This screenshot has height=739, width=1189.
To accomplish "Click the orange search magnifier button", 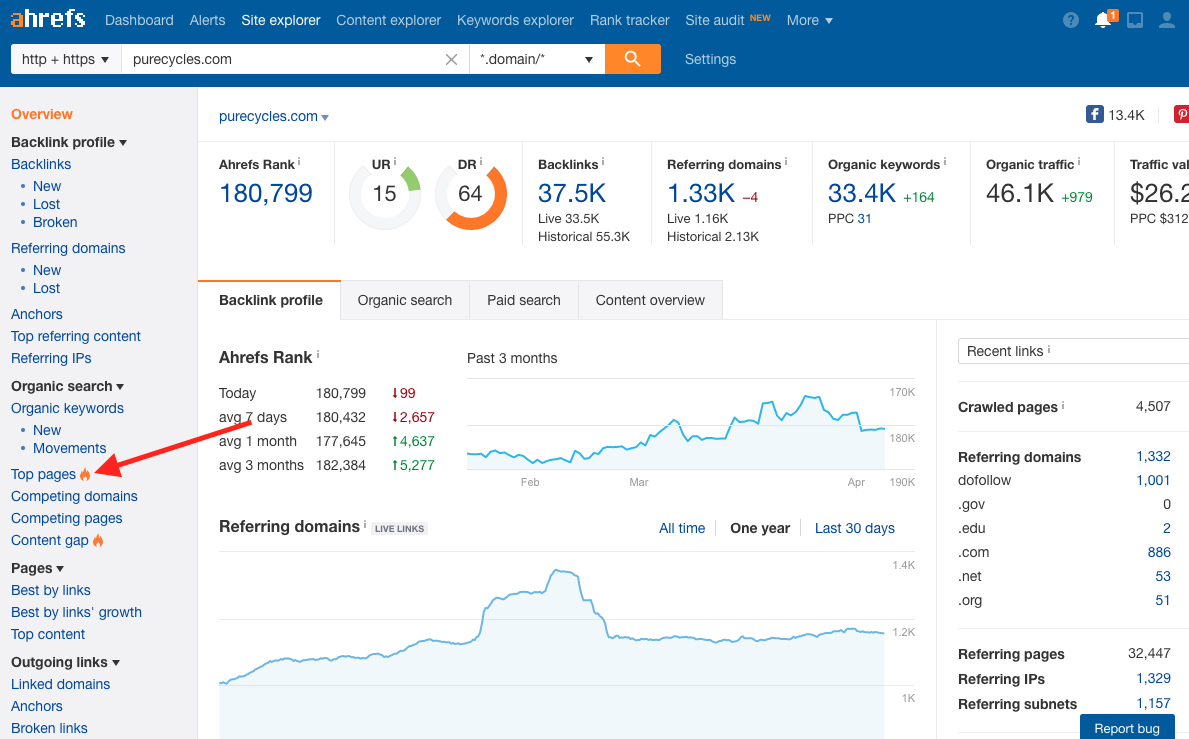I will click(632, 59).
